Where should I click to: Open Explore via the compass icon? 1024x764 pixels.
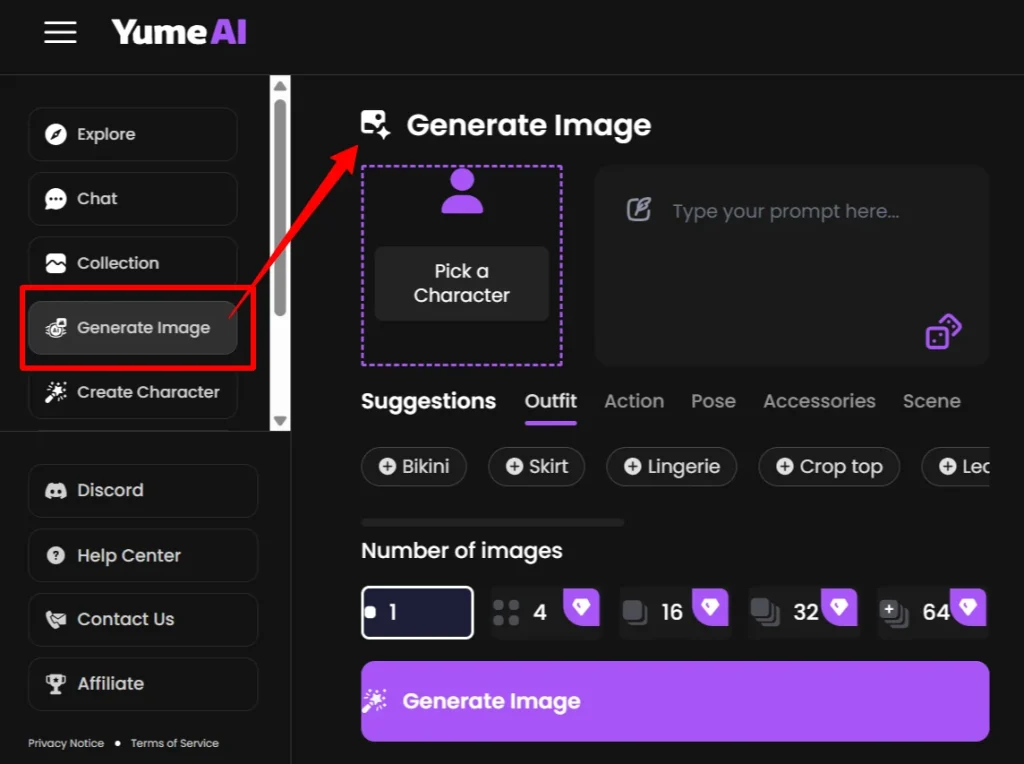[x=58, y=134]
